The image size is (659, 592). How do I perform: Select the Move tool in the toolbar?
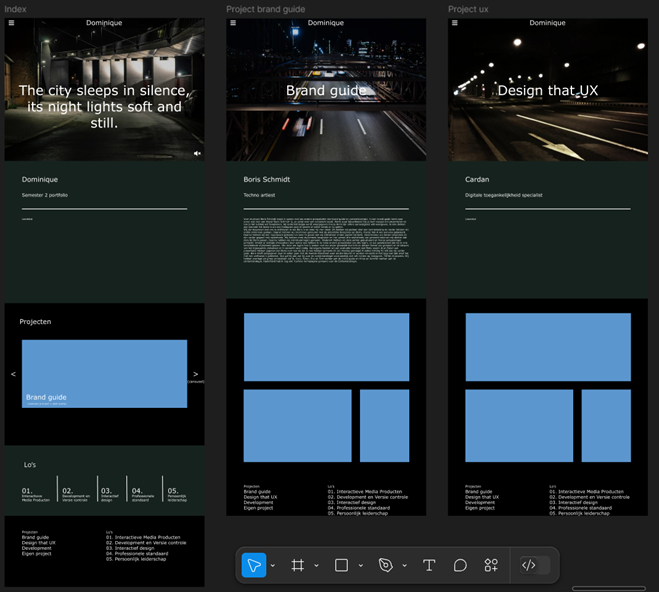[254, 565]
